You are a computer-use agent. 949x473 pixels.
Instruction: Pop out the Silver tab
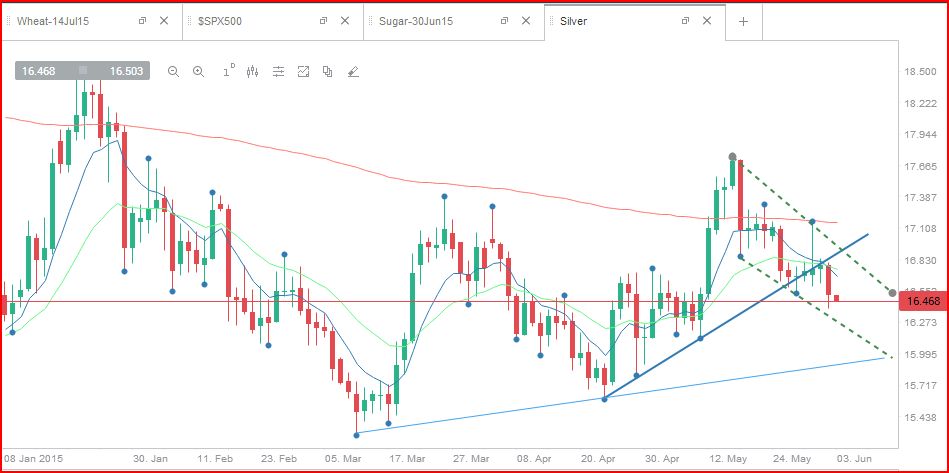[x=685, y=21]
